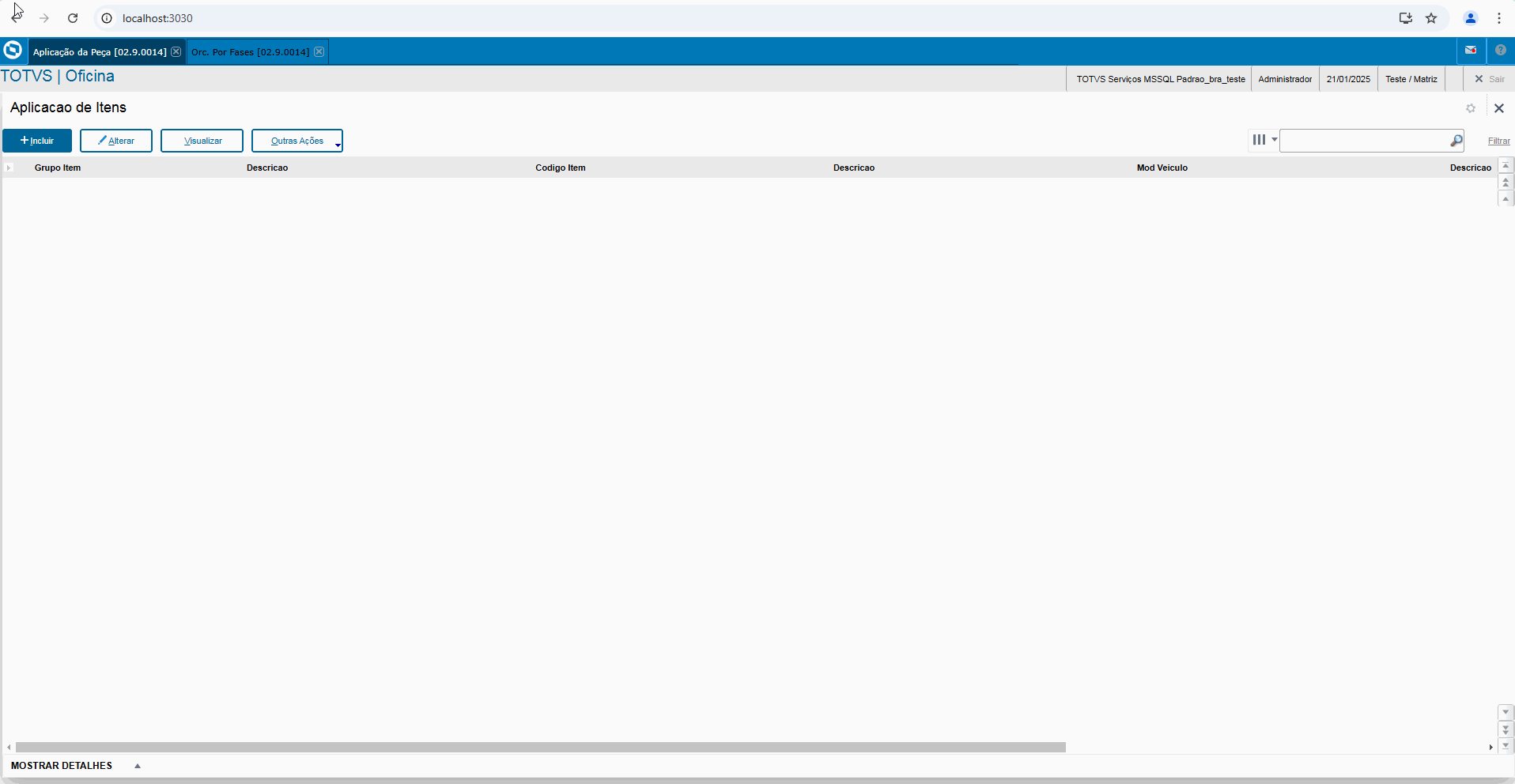Click page-down double arrow on vertical scrollbar
The image size is (1515, 784).
1506,729
